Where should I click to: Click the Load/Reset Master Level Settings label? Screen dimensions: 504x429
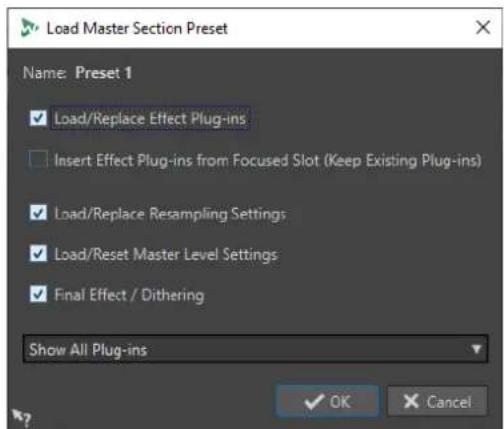pos(166,255)
